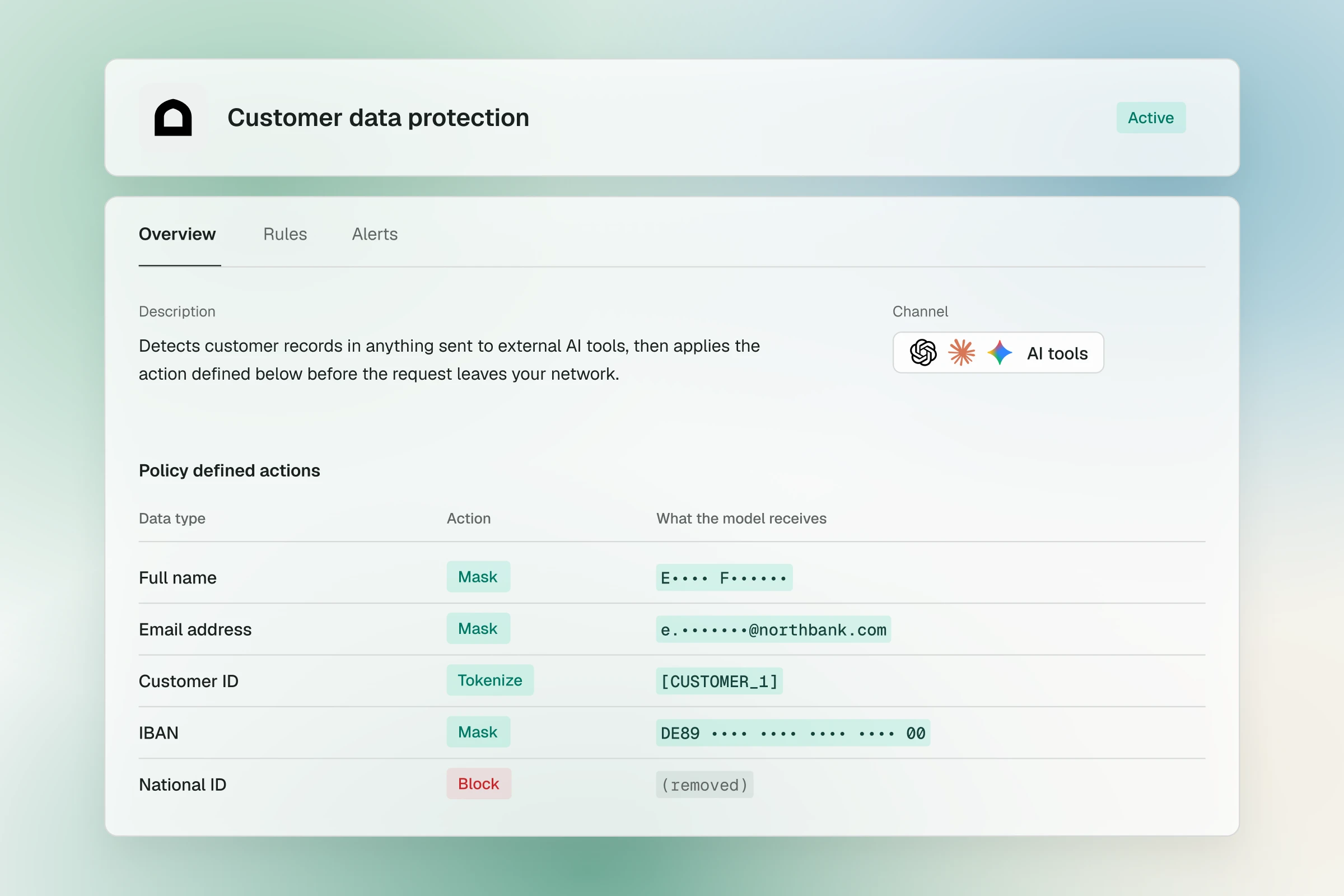Click the Block action for National ID
The width and height of the screenshot is (1344, 896).
(479, 783)
